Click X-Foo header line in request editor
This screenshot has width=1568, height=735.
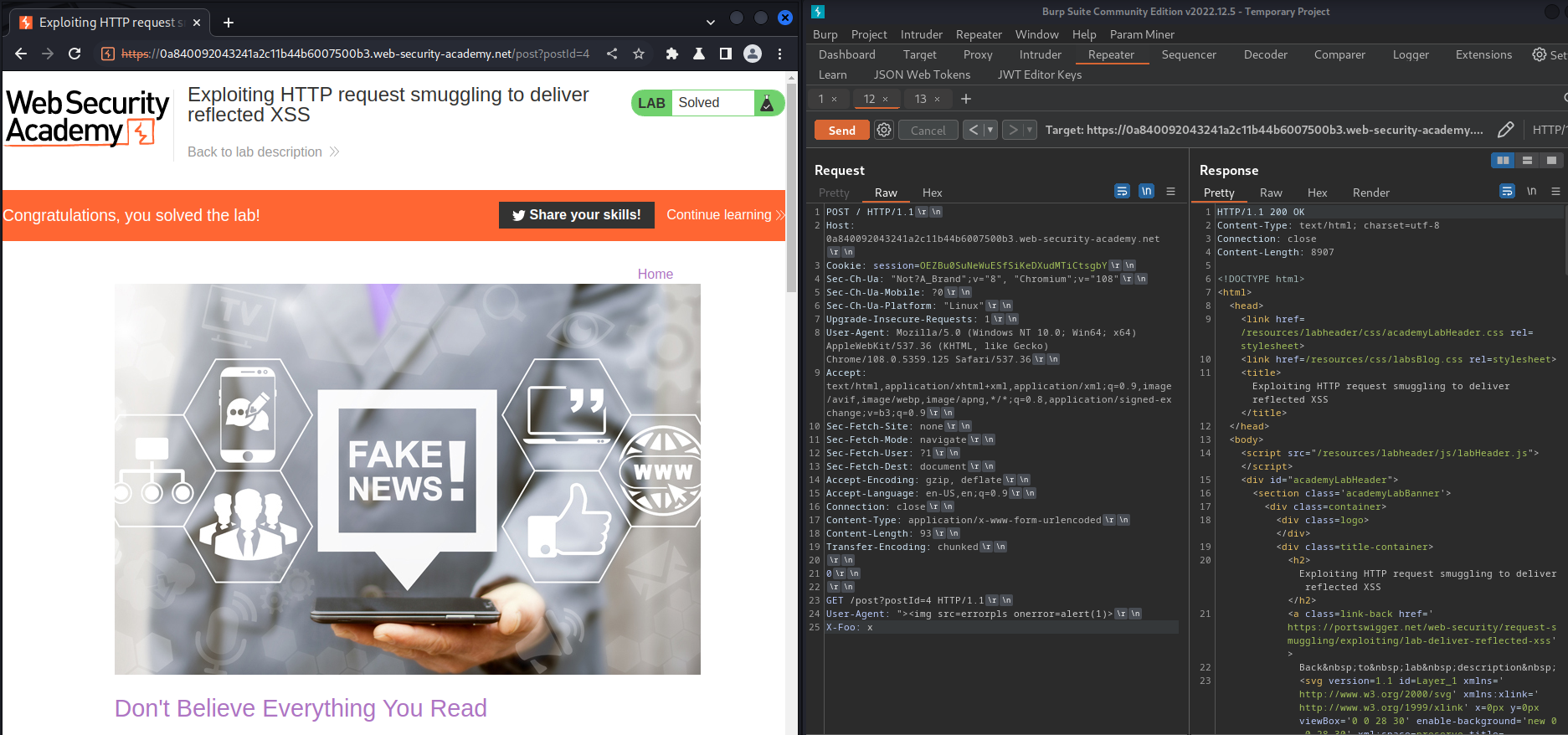tap(1000, 627)
